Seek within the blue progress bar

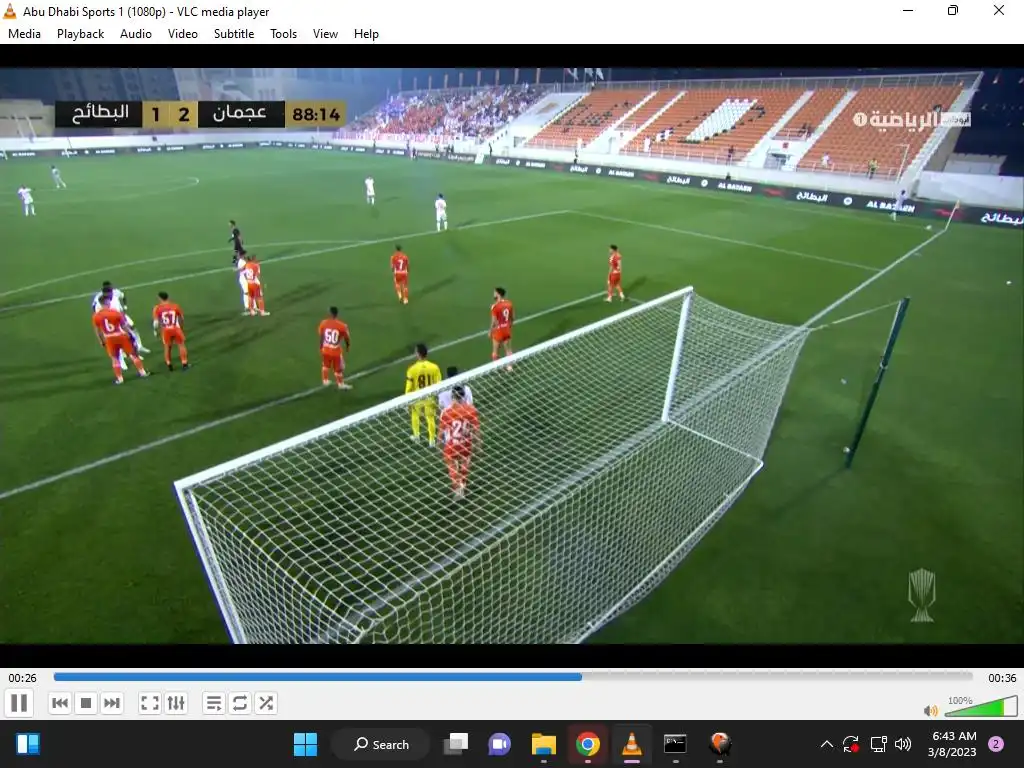point(513,677)
